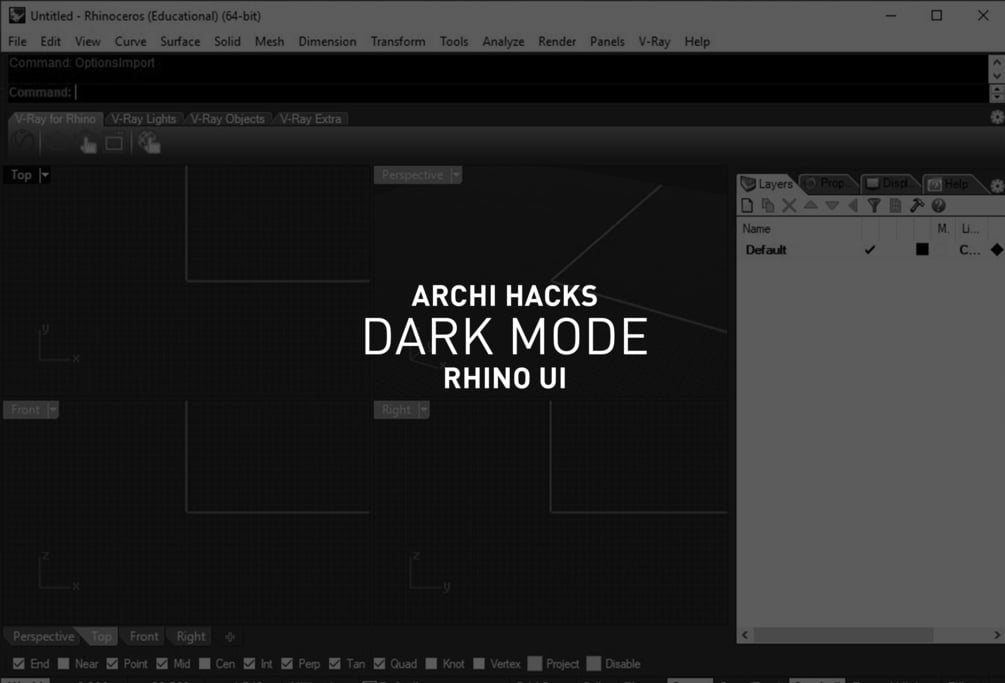1005x683 pixels.
Task: Open the side panel gear options icon
Action: pyautogui.click(x=997, y=186)
